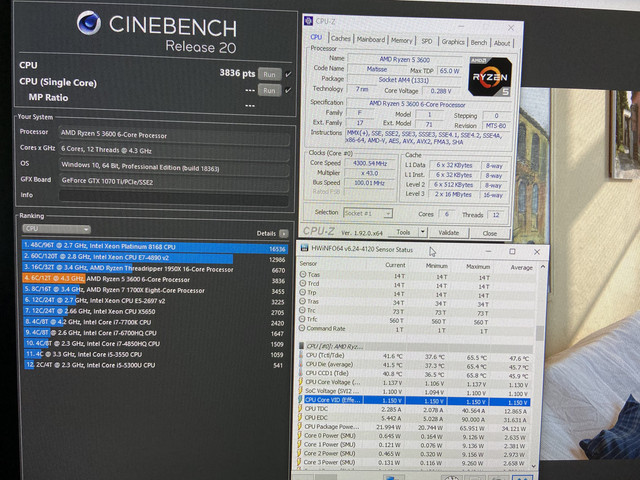Viewport: 640px width, 480px height.
Task: Open the CPU ranking type dropdown
Action: tap(56, 229)
